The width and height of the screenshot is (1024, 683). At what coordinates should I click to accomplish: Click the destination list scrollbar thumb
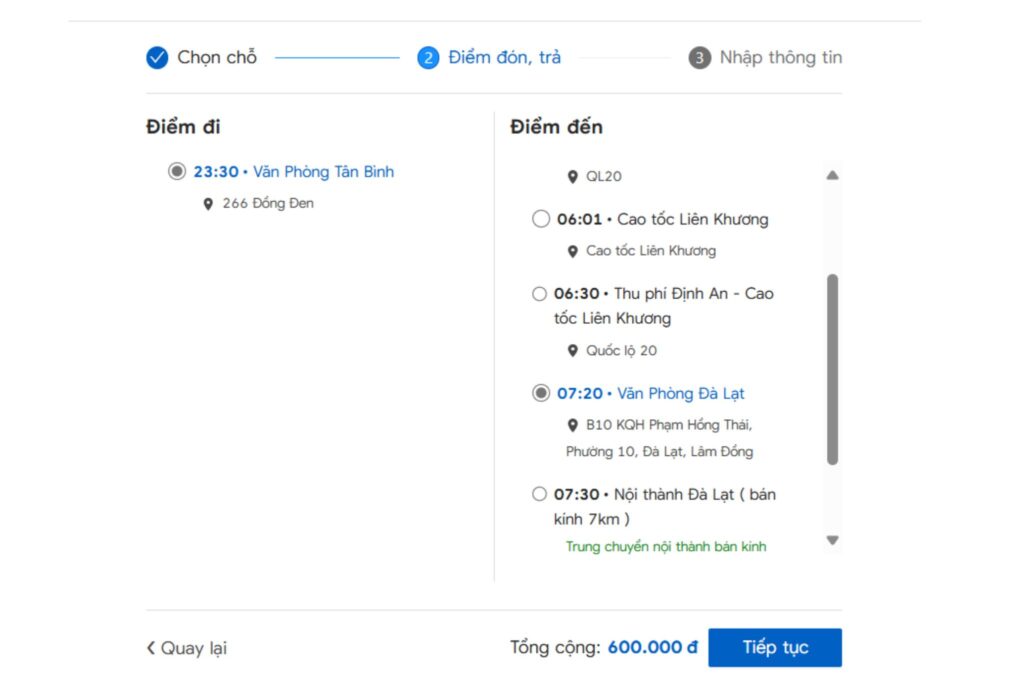click(x=832, y=370)
